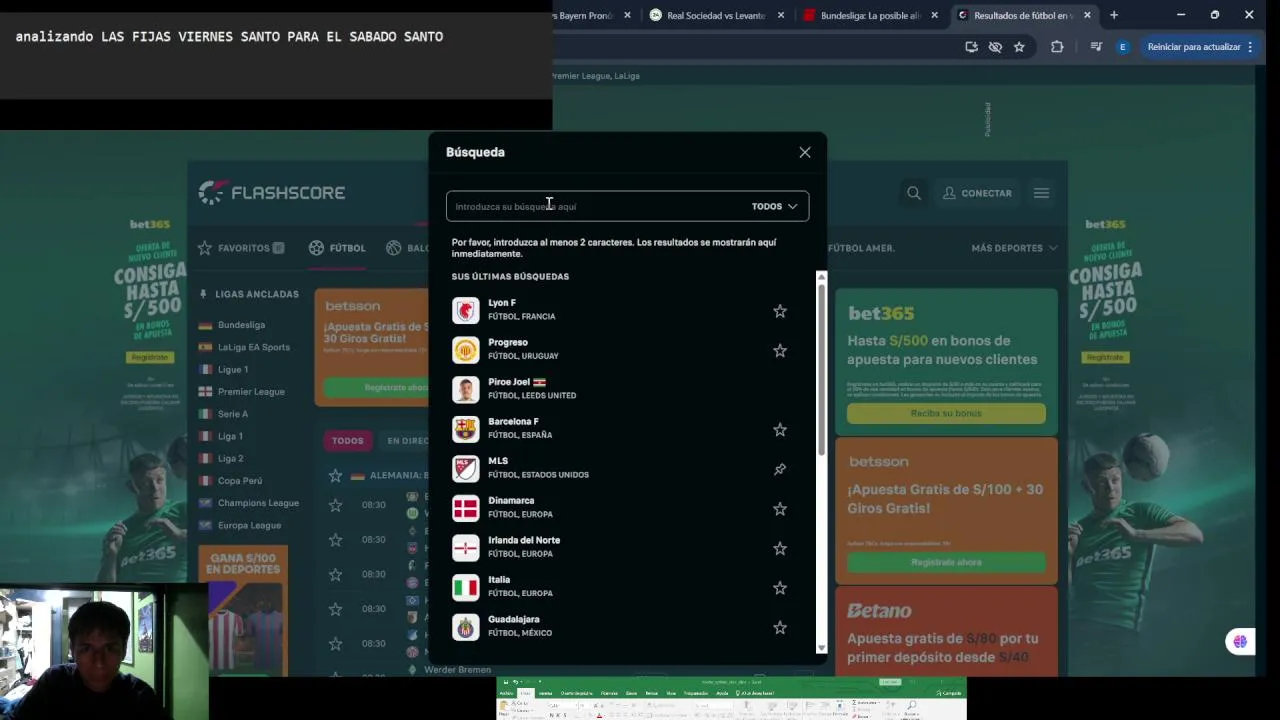The image size is (1280, 720).
Task: Toggle the star for Progreso
Action: 780,350
